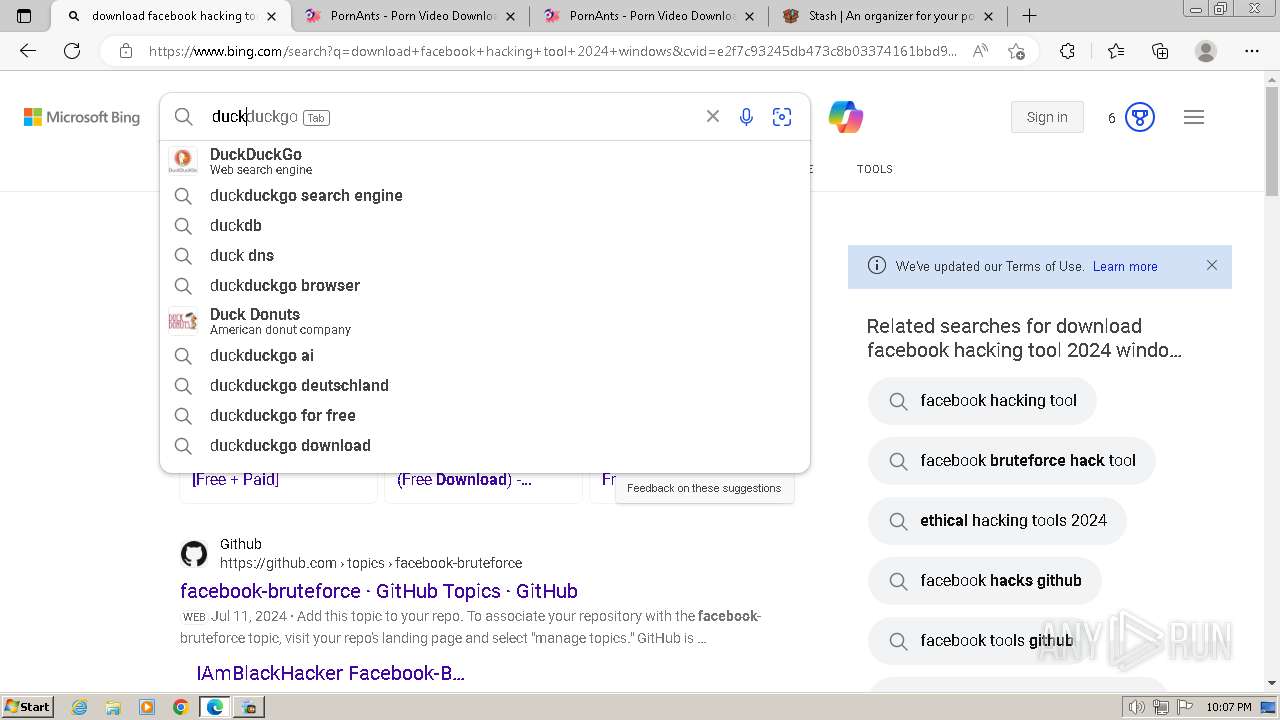Click github.com topics URL breadcrumb
The width and height of the screenshot is (1280, 720).
pos(371,563)
